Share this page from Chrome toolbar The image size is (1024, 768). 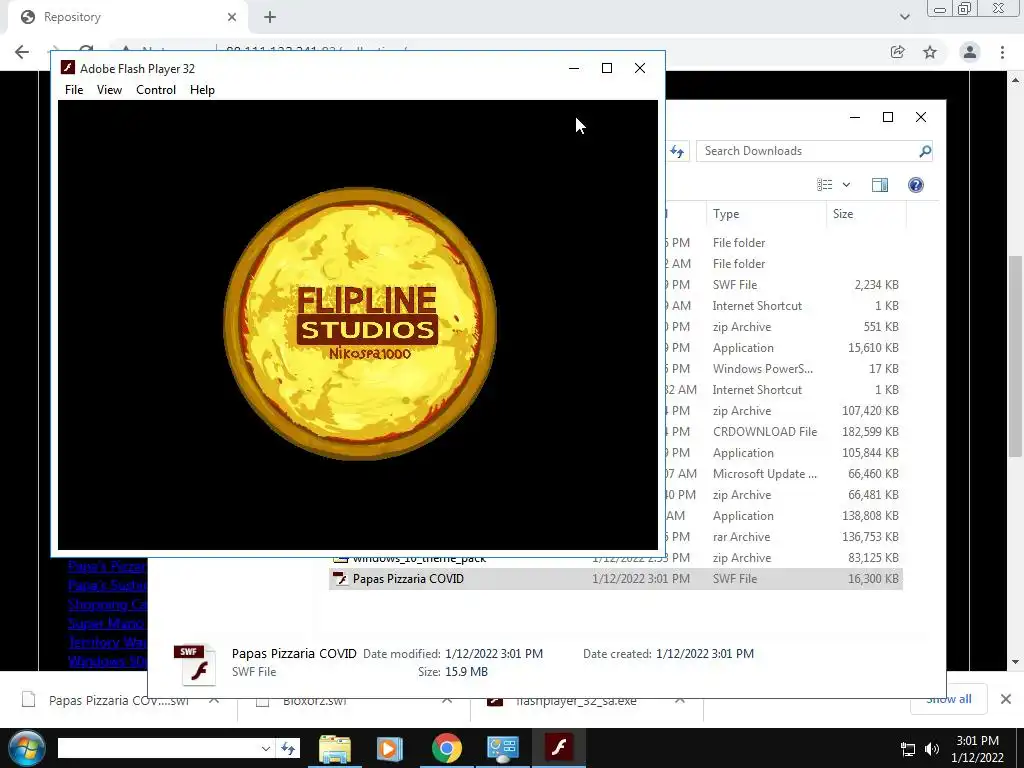pyautogui.click(x=897, y=52)
